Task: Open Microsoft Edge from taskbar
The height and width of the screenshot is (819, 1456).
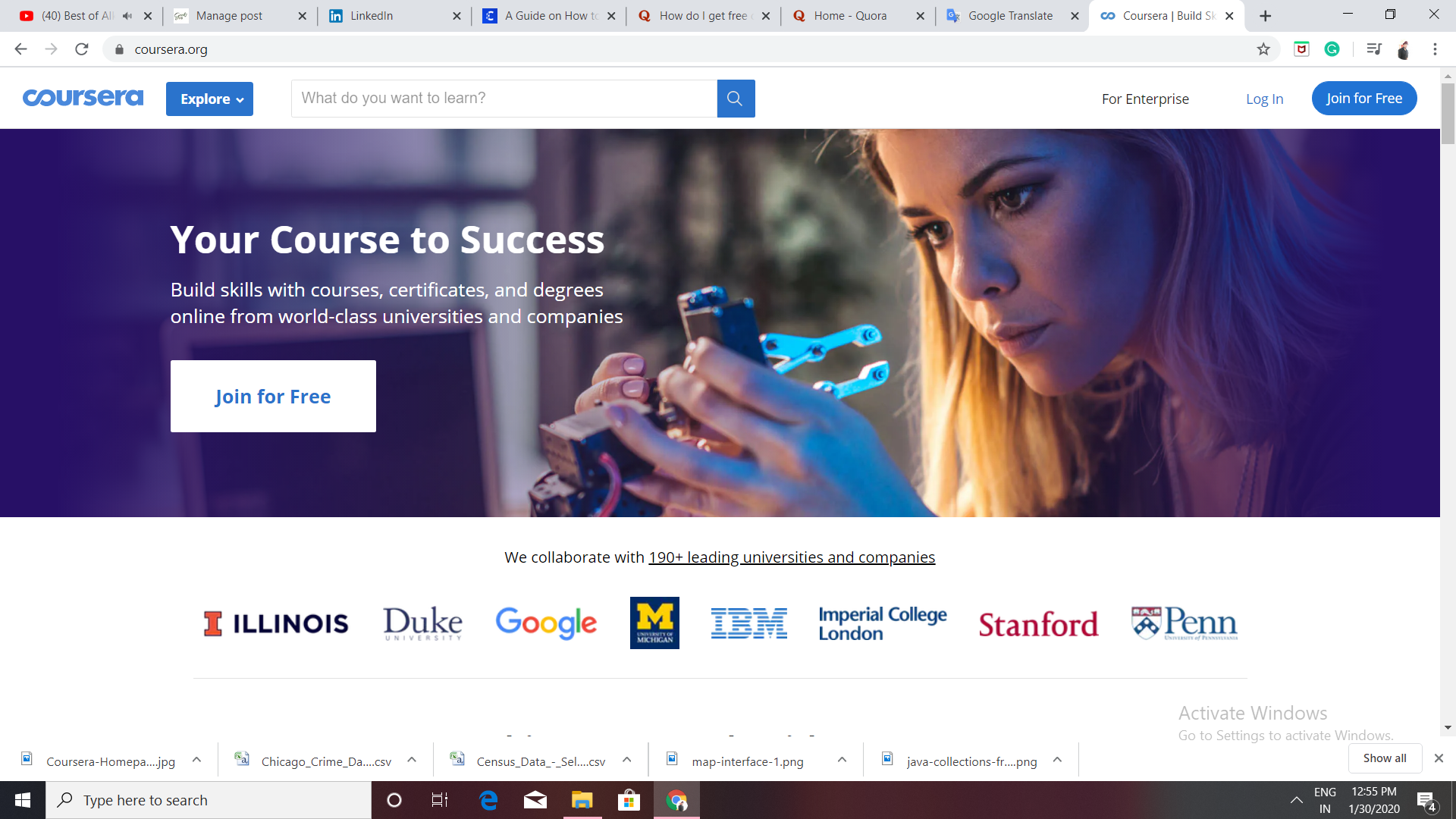Action: tap(488, 800)
